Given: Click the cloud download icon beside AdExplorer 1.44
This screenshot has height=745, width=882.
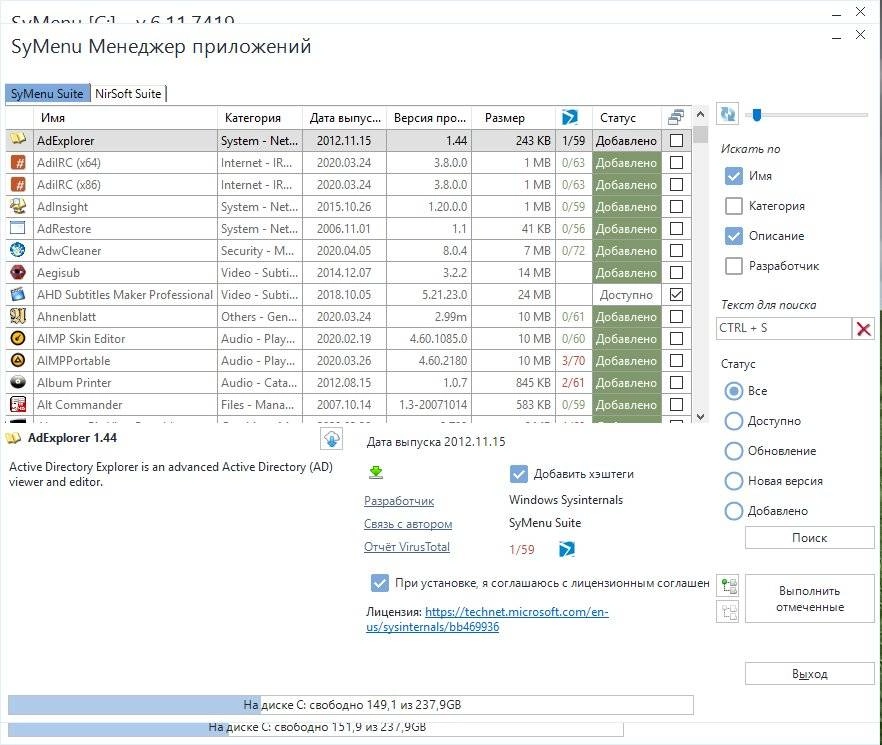Looking at the screenshot, I should (x=331, y=439).
